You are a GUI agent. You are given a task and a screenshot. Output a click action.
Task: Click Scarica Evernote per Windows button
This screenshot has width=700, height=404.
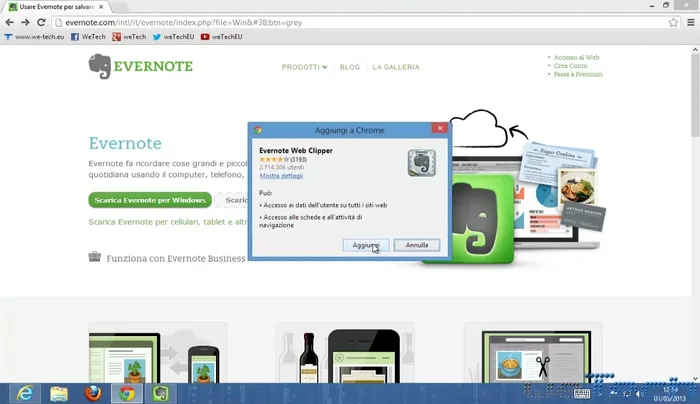150,200
